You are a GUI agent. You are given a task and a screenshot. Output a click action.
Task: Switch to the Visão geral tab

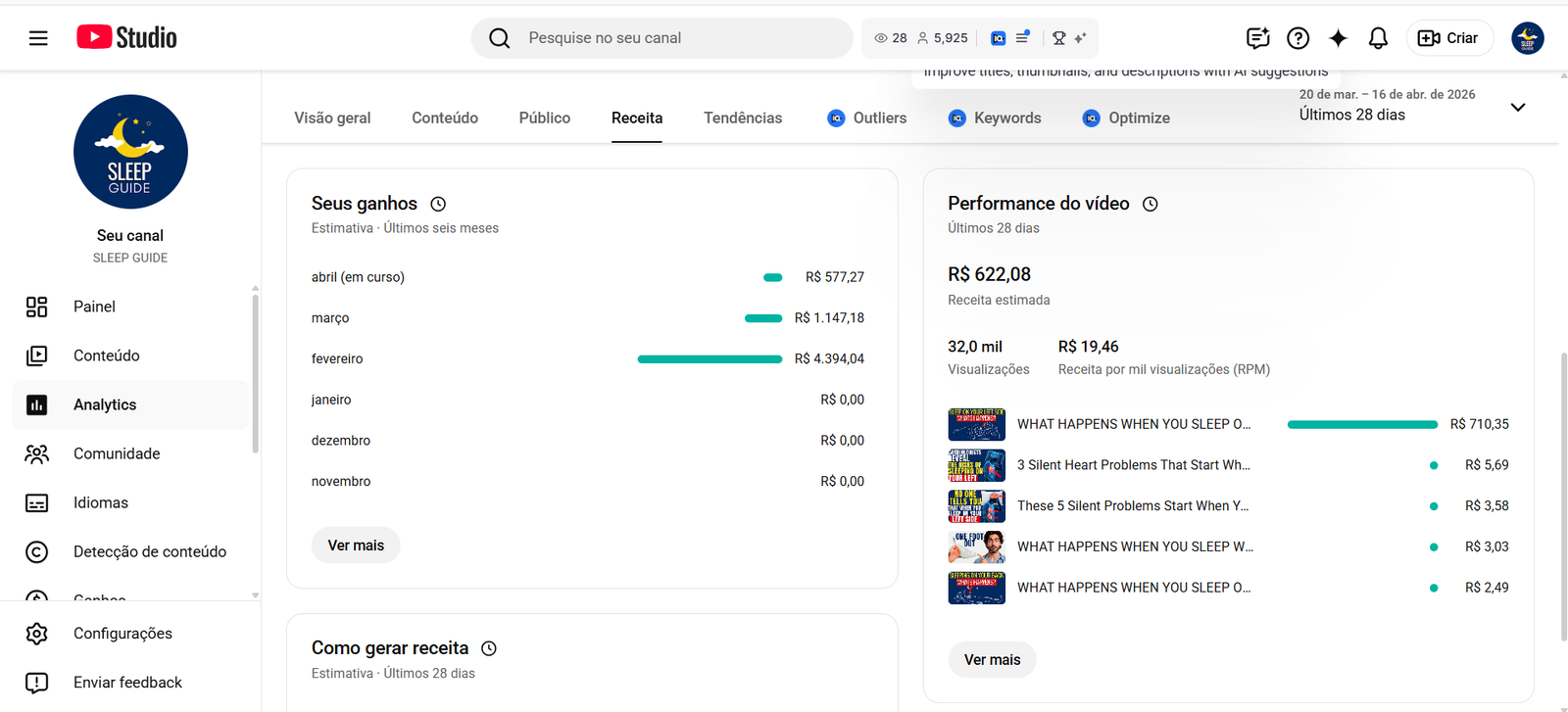[332, 118]
